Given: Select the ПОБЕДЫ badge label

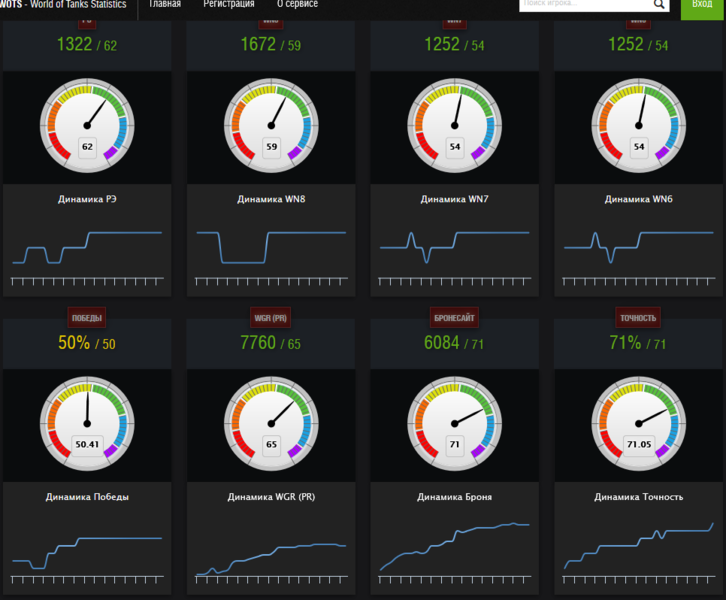Looking at the screenshot, I should (x=87, y=318).
